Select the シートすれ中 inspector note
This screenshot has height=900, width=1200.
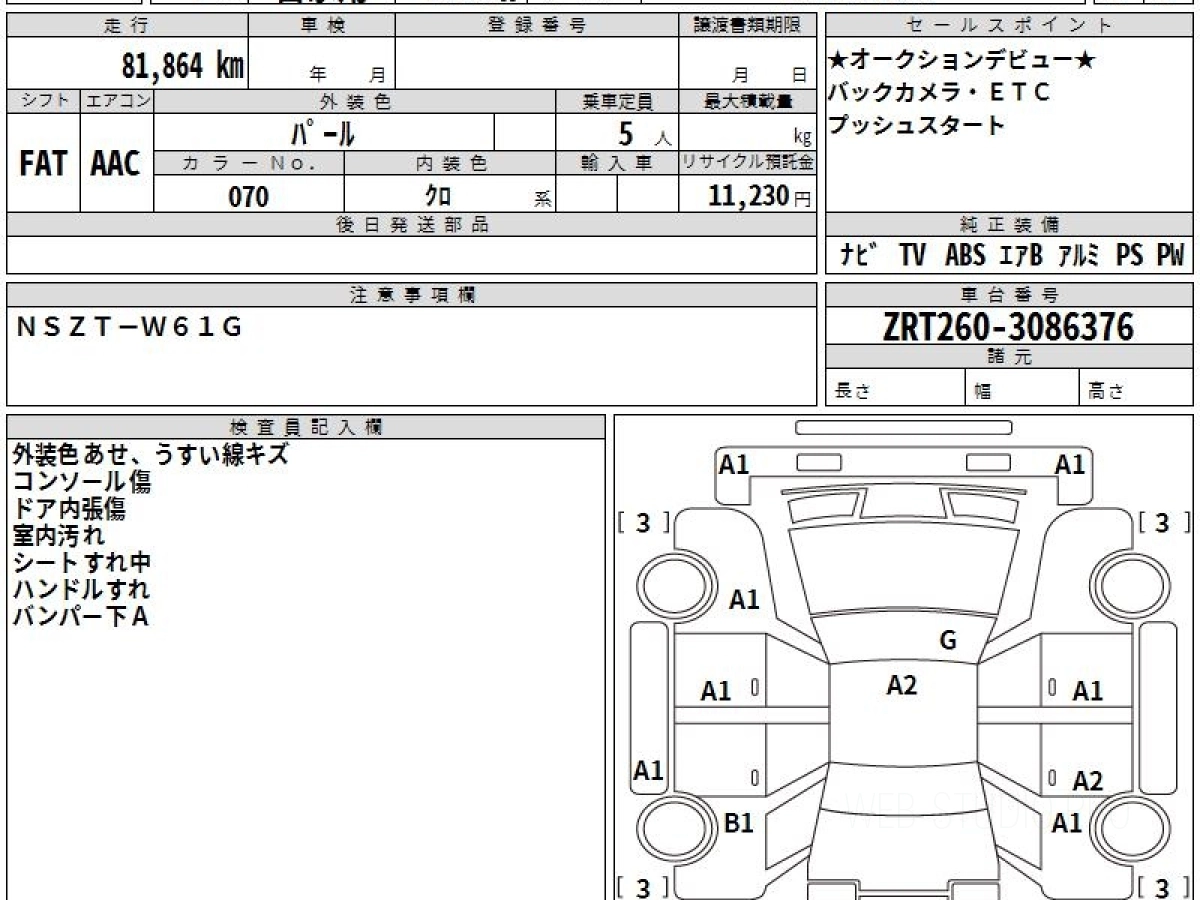coord(82,563)
